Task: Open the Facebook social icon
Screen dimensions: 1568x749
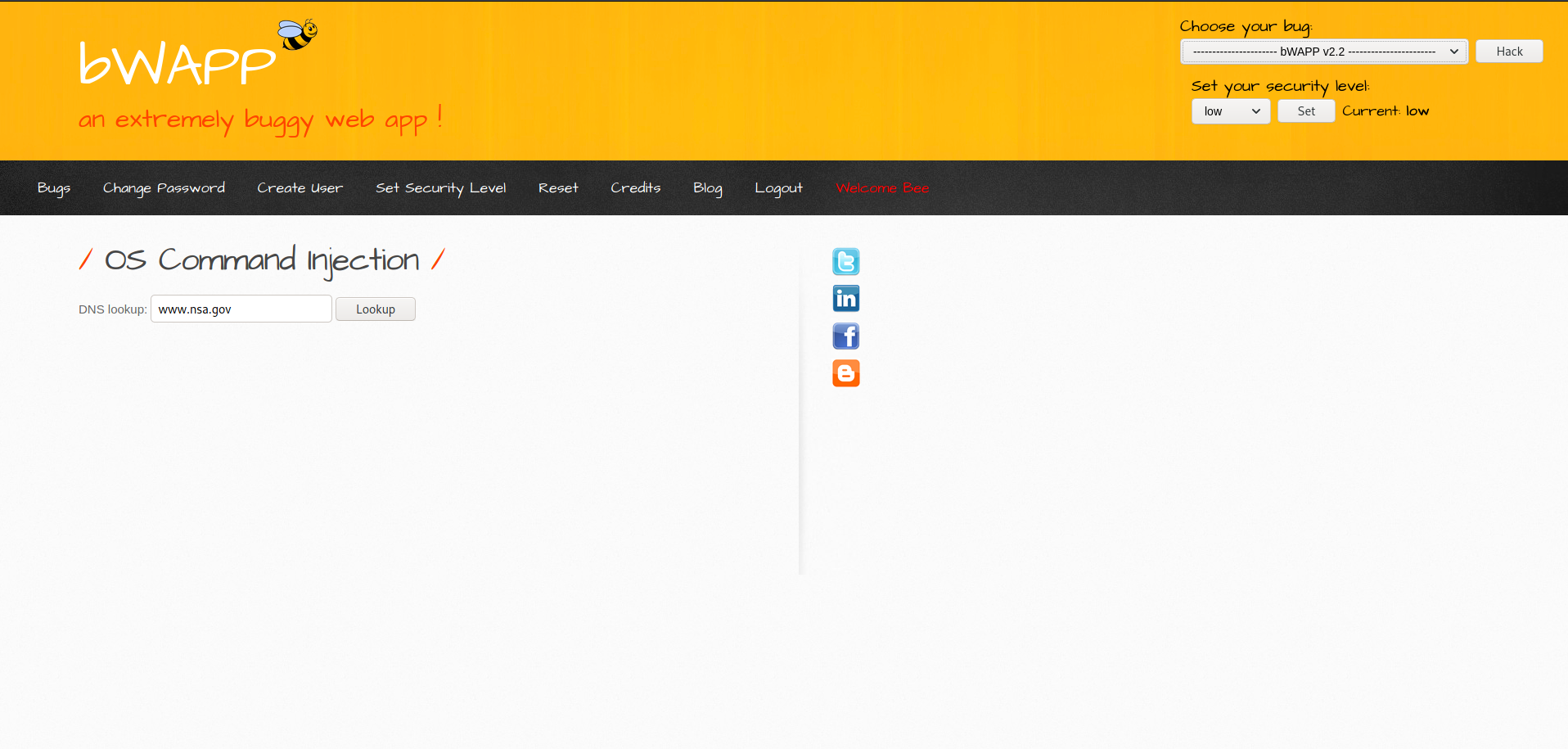Action: pyautogui.click(x=845, y=336)
